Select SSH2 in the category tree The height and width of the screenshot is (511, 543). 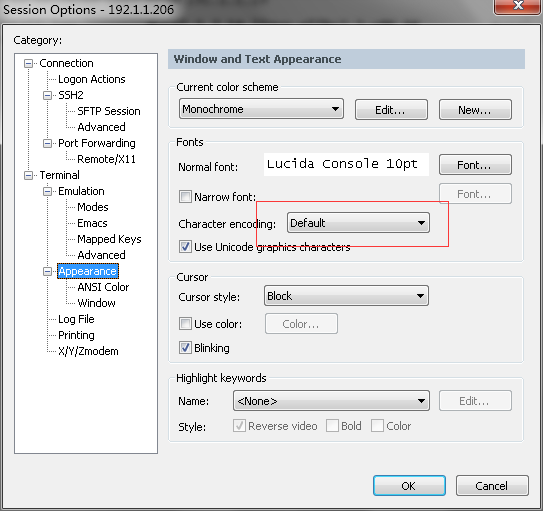71,95
